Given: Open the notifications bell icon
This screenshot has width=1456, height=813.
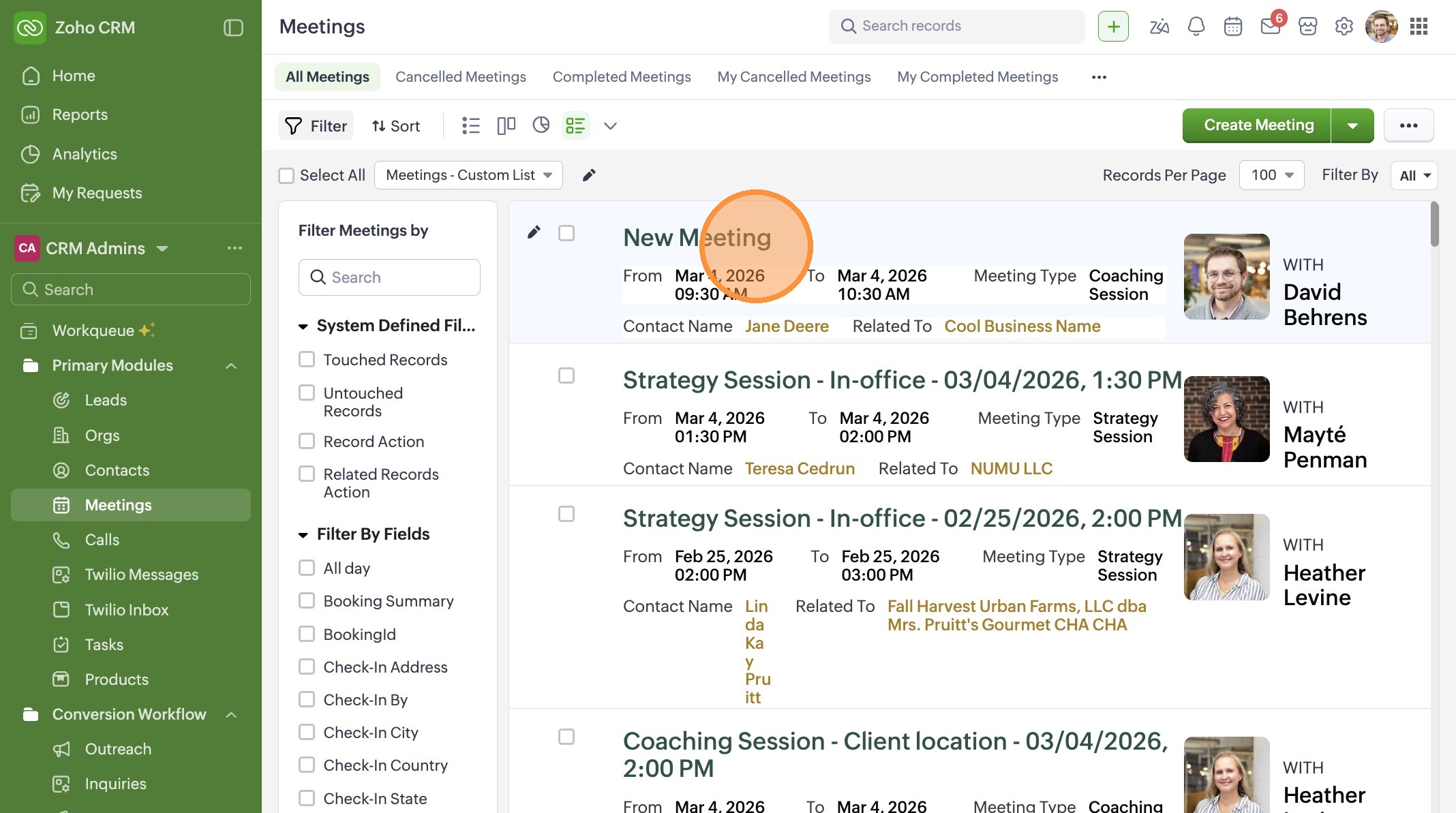Looking at the screenshot, I should [1196, 27].
